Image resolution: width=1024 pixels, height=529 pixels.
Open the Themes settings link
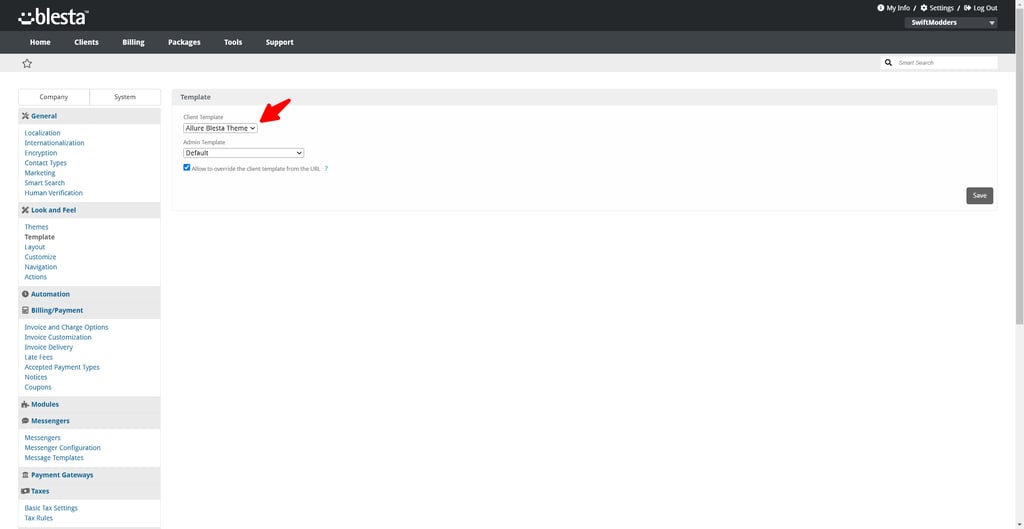click(36, 227)
